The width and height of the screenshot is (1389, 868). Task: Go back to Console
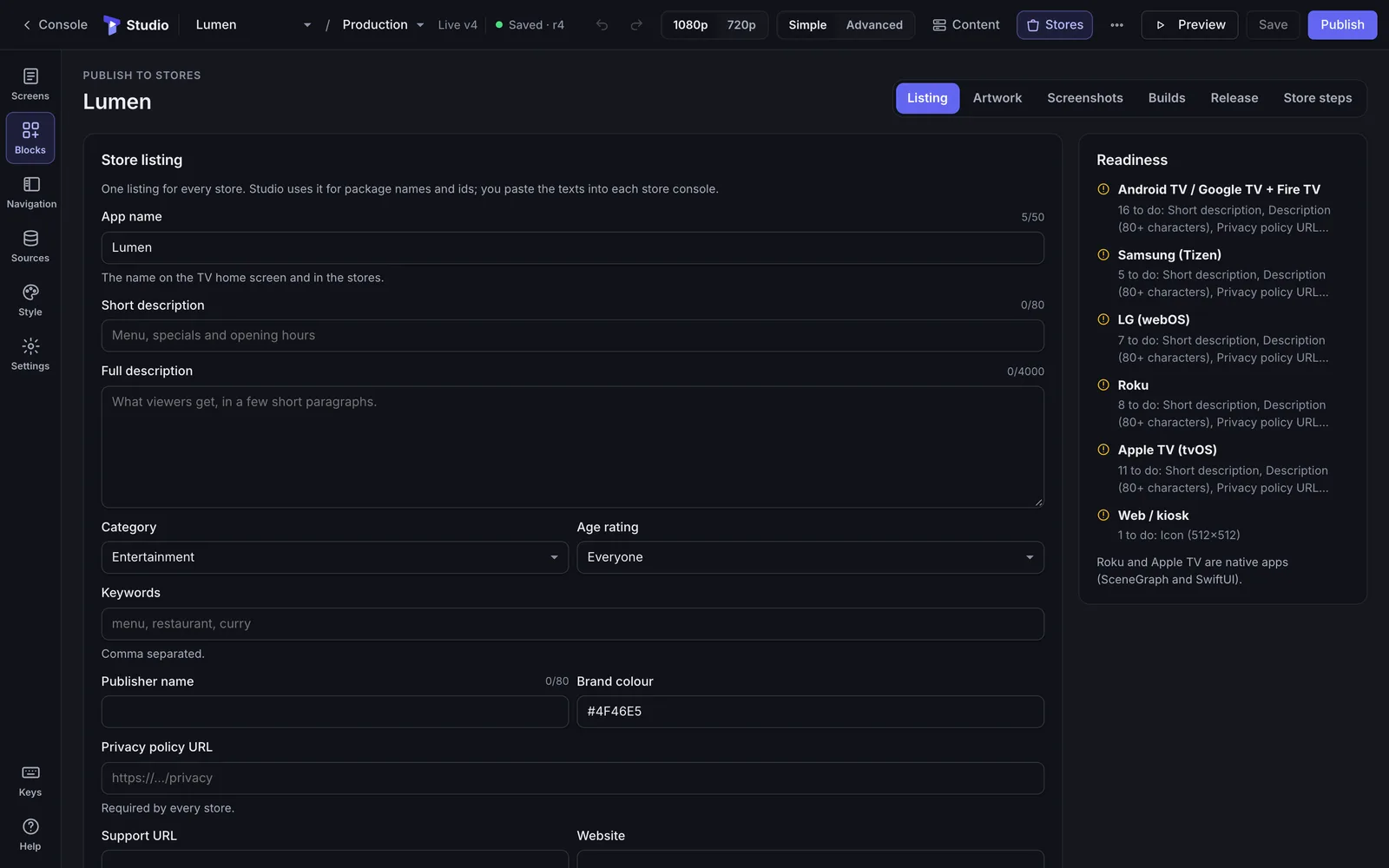(55, 25)
